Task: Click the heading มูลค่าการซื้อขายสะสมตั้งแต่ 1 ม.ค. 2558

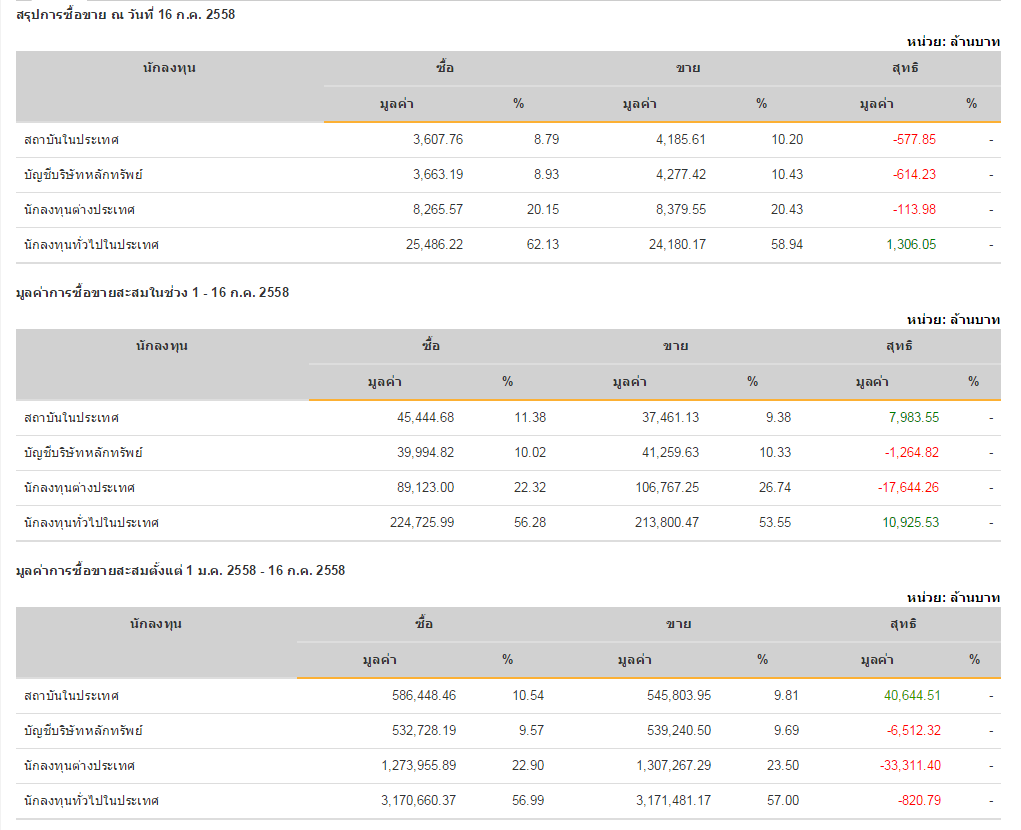Action: (181, 571)
